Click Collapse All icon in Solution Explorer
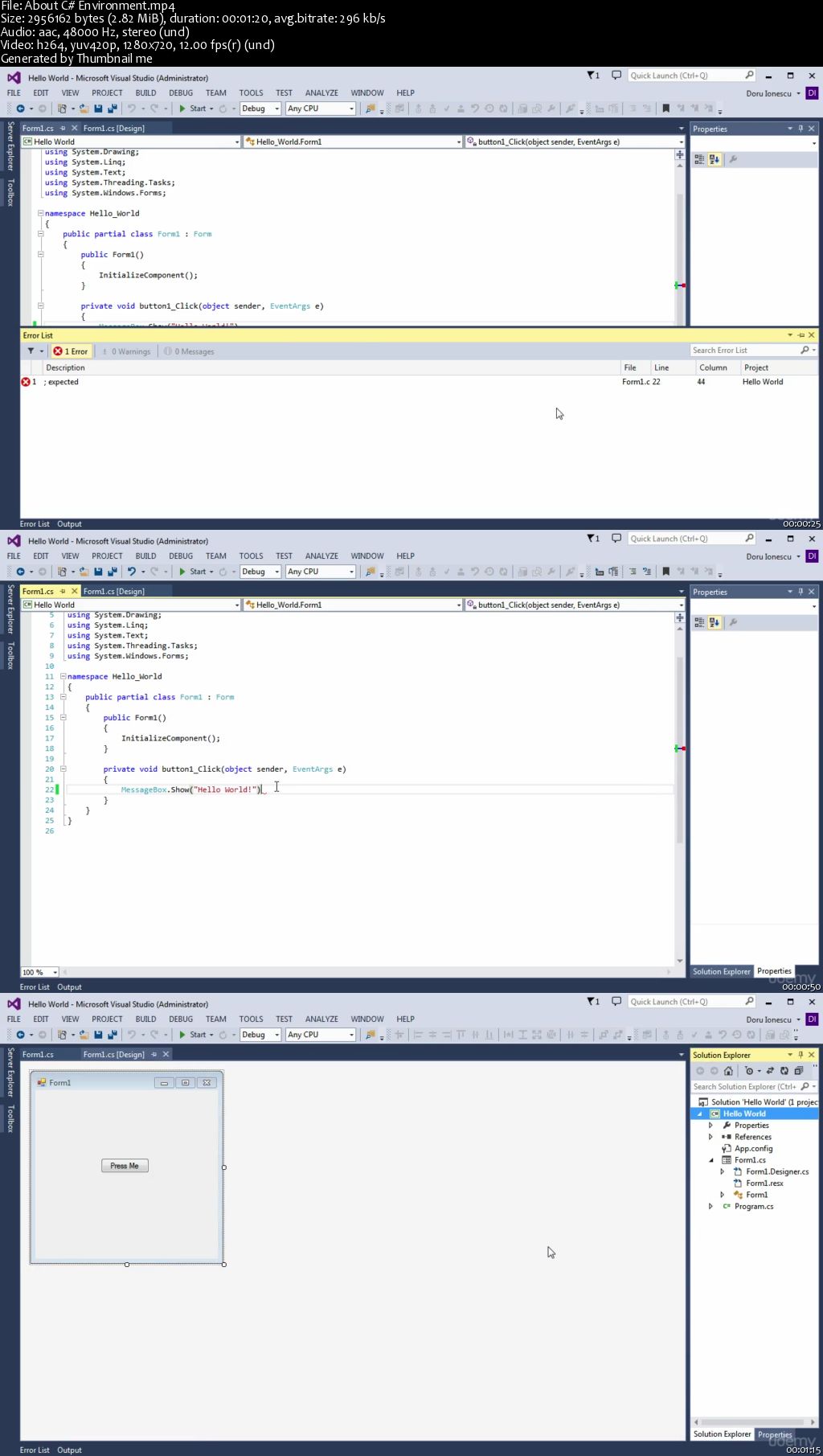The width and height of the screenshot is (823, 1456). point(799,1071)
